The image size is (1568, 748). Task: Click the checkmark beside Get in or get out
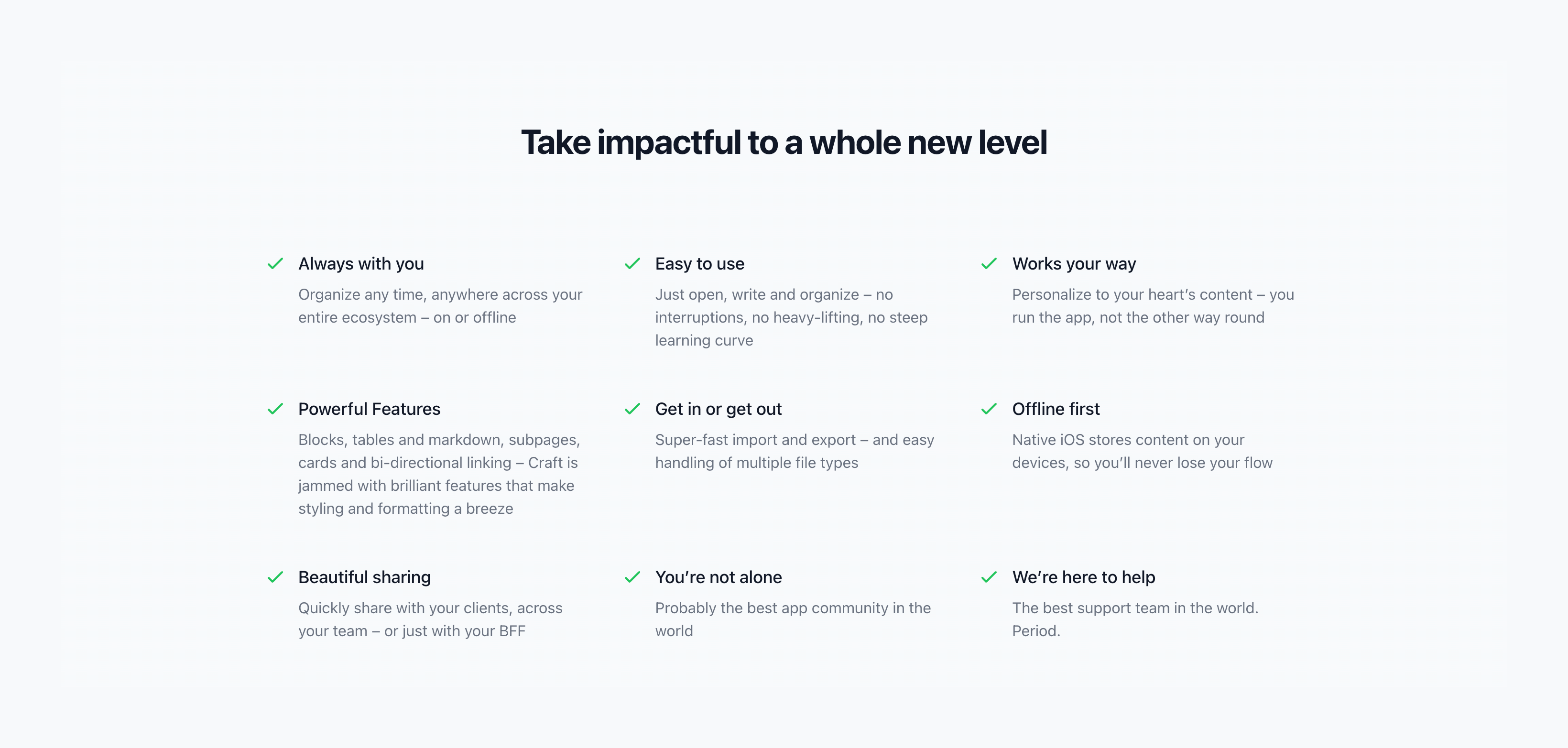[632, 409]
